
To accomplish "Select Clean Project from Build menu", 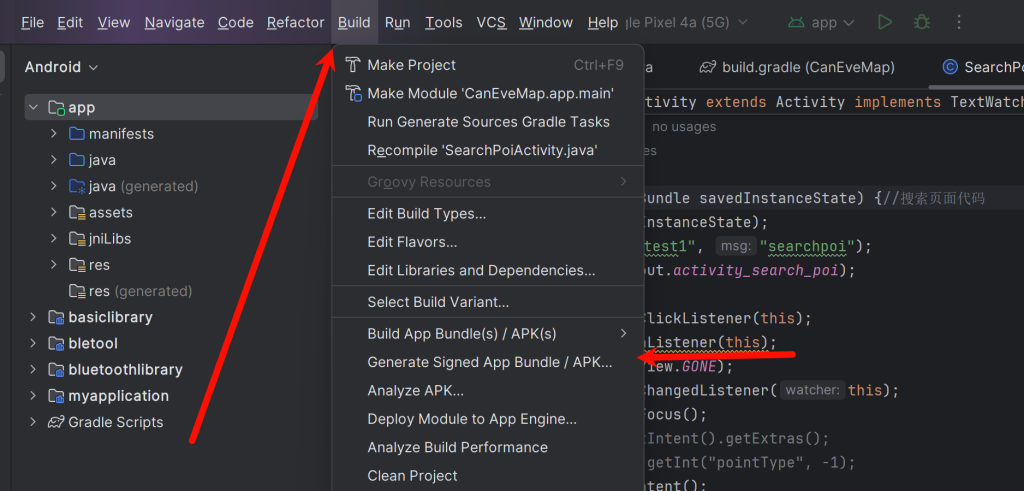I will [412, 475].
